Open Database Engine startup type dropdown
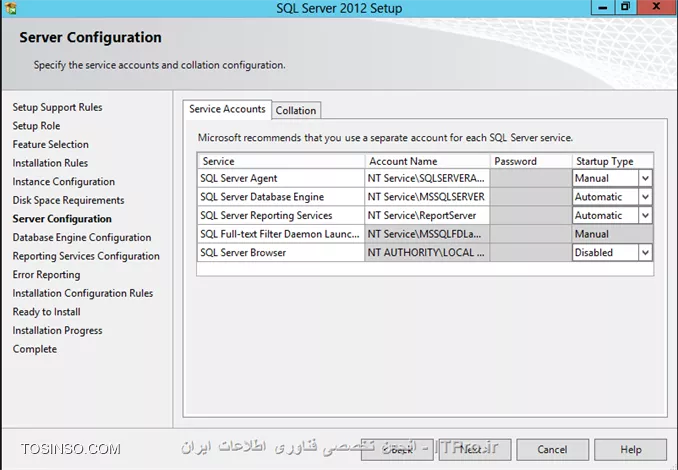This screenshot has width=678, height=470. 645,197
